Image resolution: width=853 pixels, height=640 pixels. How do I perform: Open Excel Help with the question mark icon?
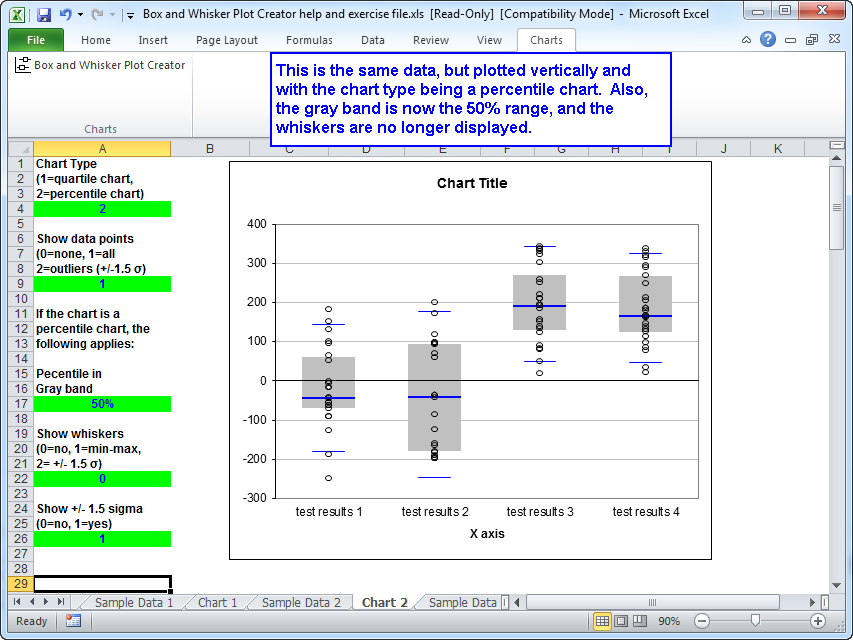coord(768,40)
